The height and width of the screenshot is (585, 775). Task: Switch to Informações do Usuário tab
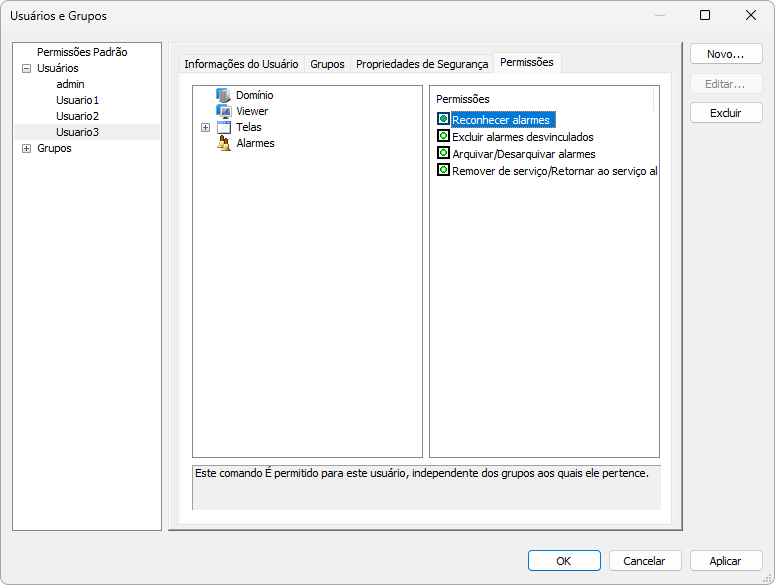click(241, 64)
